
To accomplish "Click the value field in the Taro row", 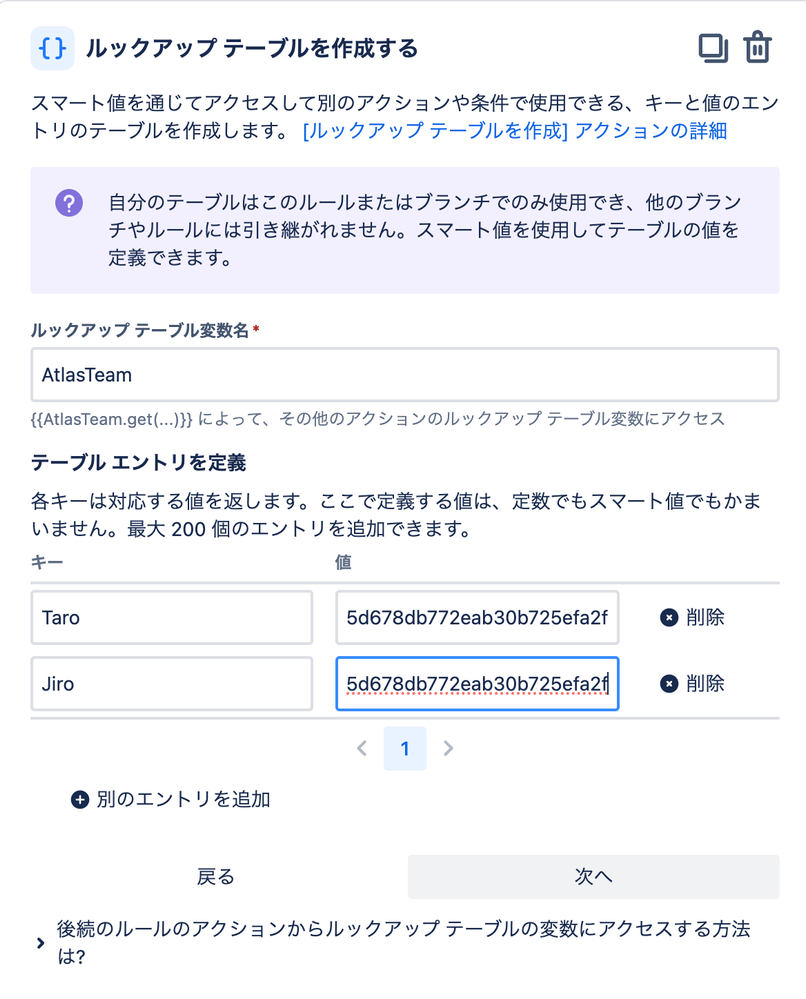I will pyautogui.click(x=477, y=617).
